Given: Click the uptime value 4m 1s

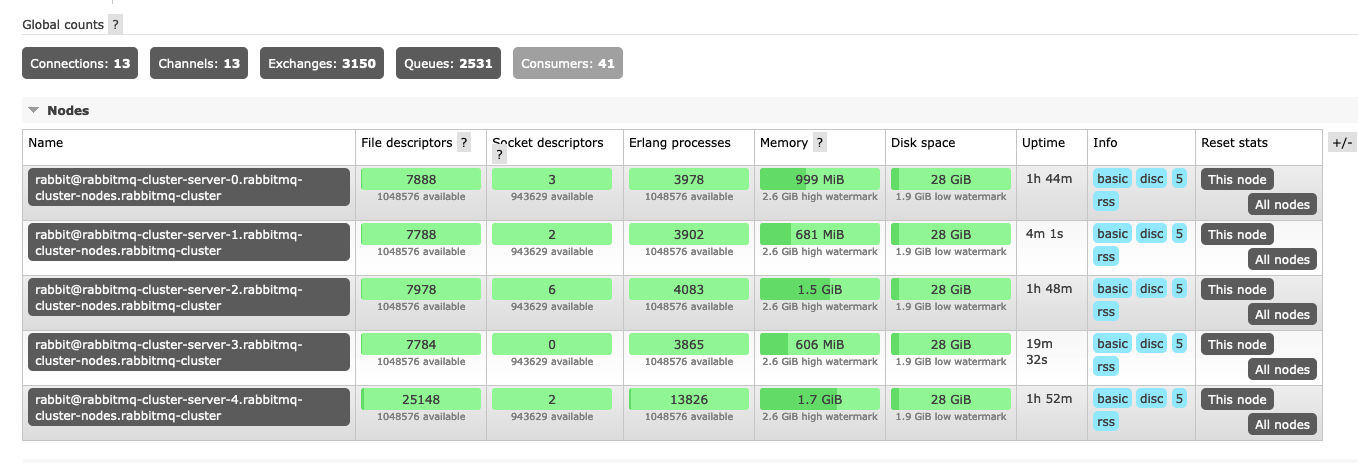Looking at the screenshot, I should click(x=1046, y=234).
